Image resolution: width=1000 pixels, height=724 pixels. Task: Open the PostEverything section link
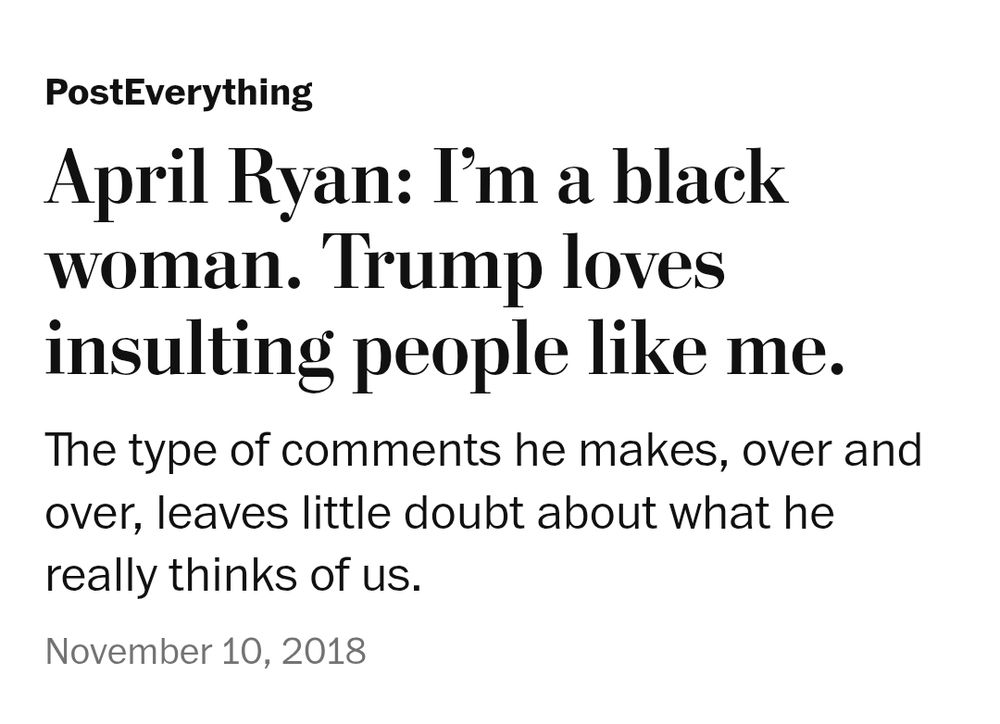[x=179, y=94]
